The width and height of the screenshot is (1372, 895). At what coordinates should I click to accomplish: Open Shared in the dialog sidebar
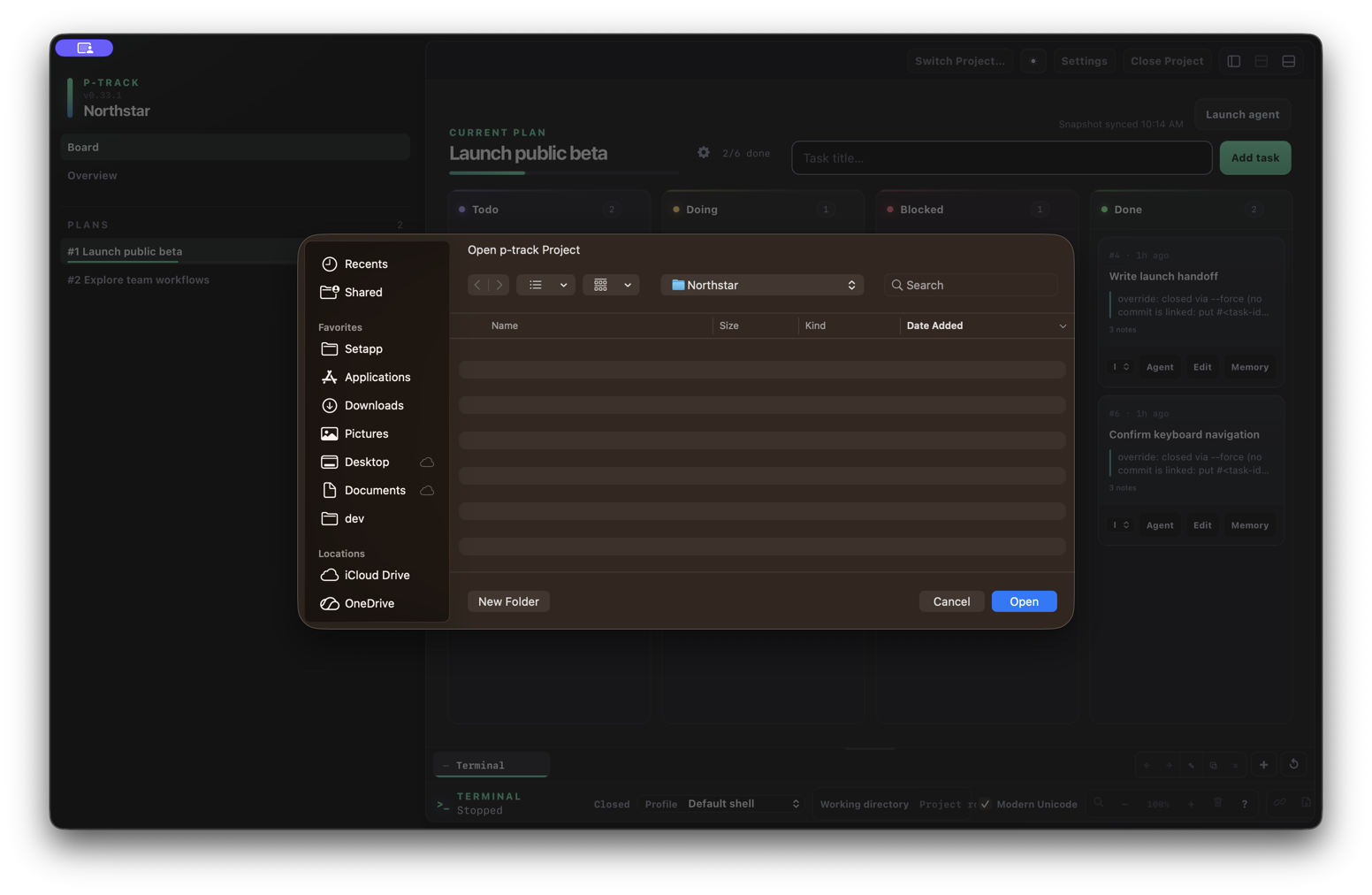[x=377, y=292]
